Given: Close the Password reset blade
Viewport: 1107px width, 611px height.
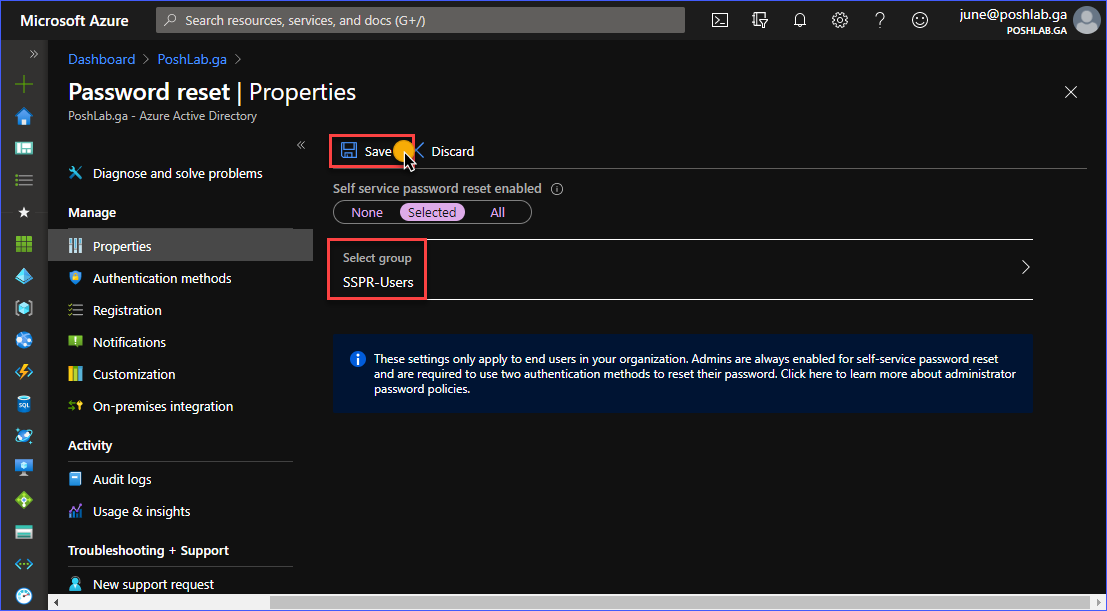Looking at the screenshot, I should coord(1071,92).
